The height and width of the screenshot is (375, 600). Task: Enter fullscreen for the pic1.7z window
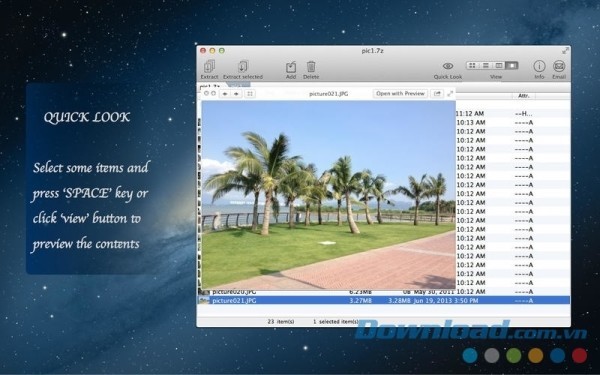(565, 51)
